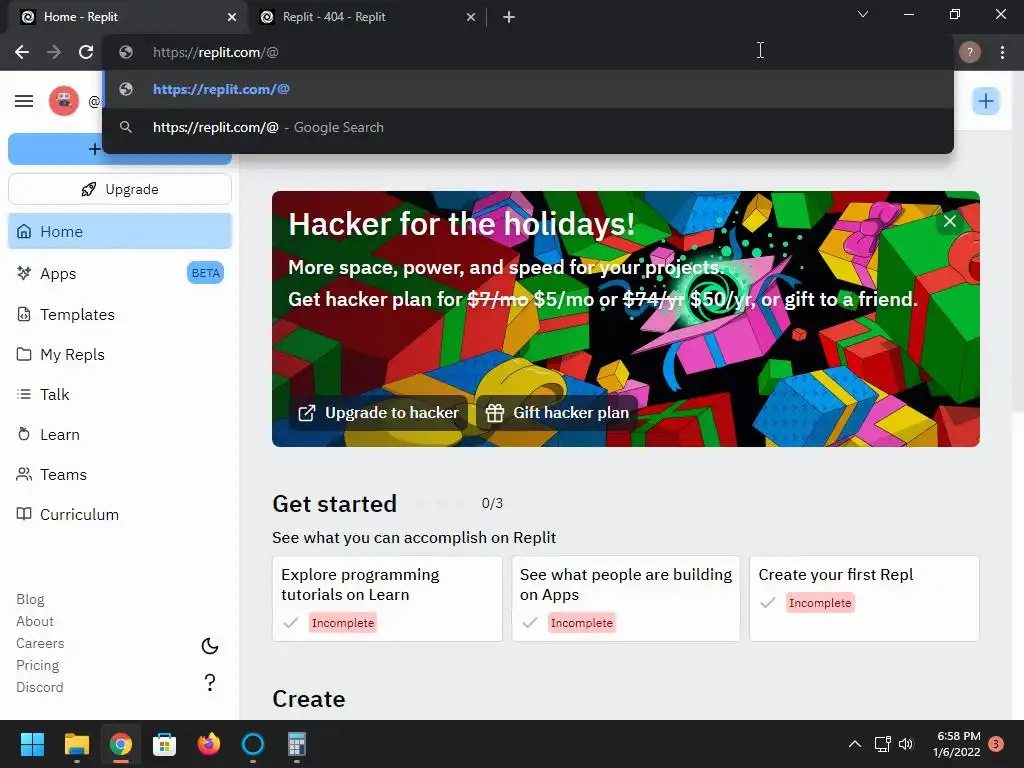
Task: Click the Apps BETA badge
Action: click(x=205, y=273)
